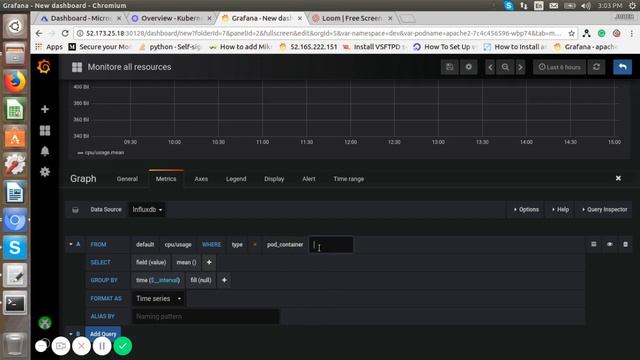
Task: Open LibreOffice Calc from the dock
Action: [x=15, y=110]
